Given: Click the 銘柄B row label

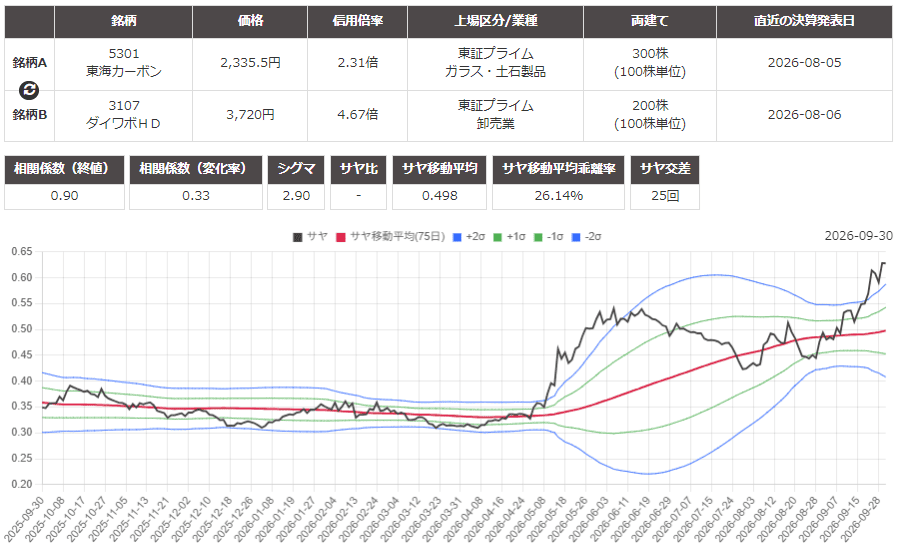Looking at the screenshot, I should (30, 114).
